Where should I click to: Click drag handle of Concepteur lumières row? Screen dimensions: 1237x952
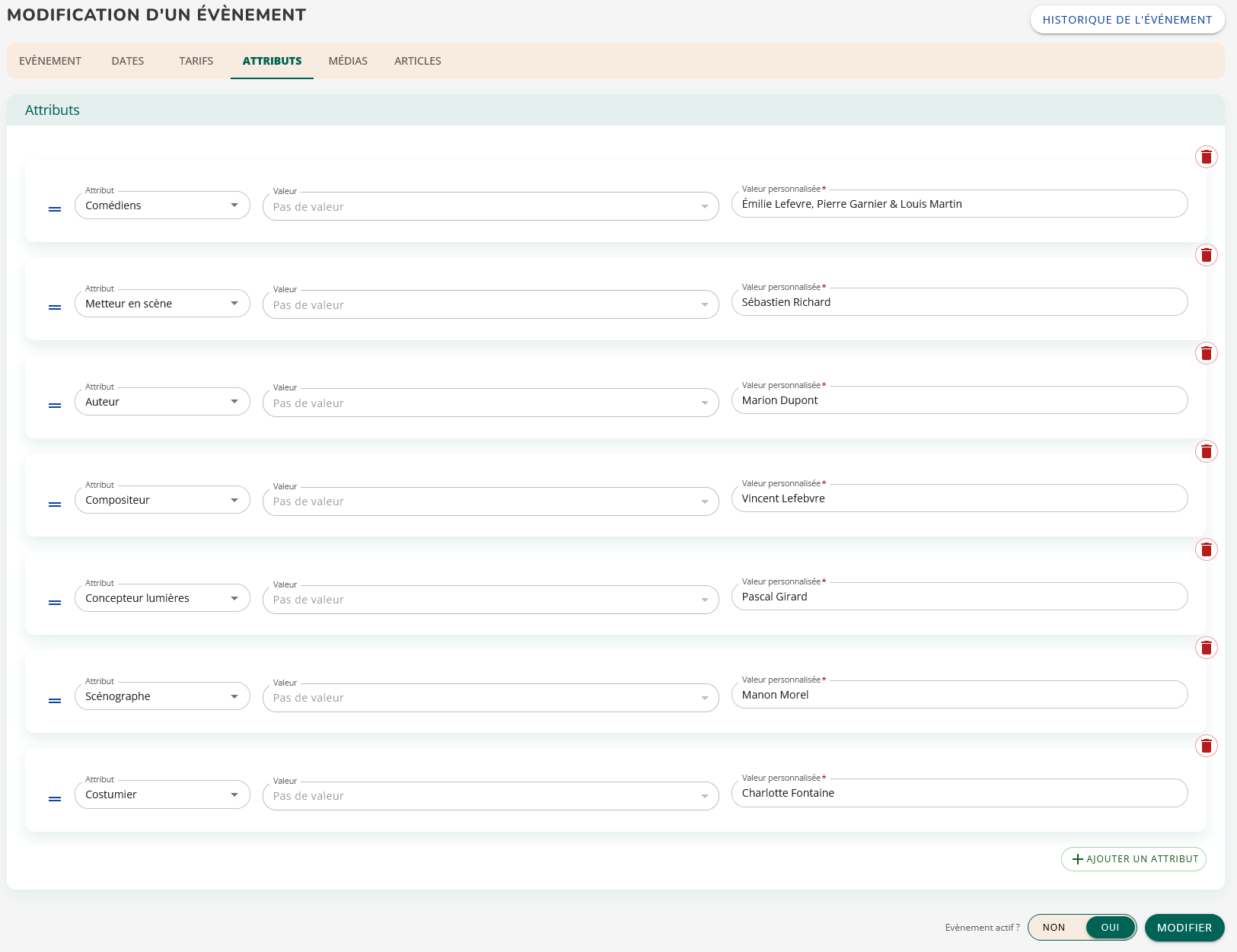[x=55, y=602]
